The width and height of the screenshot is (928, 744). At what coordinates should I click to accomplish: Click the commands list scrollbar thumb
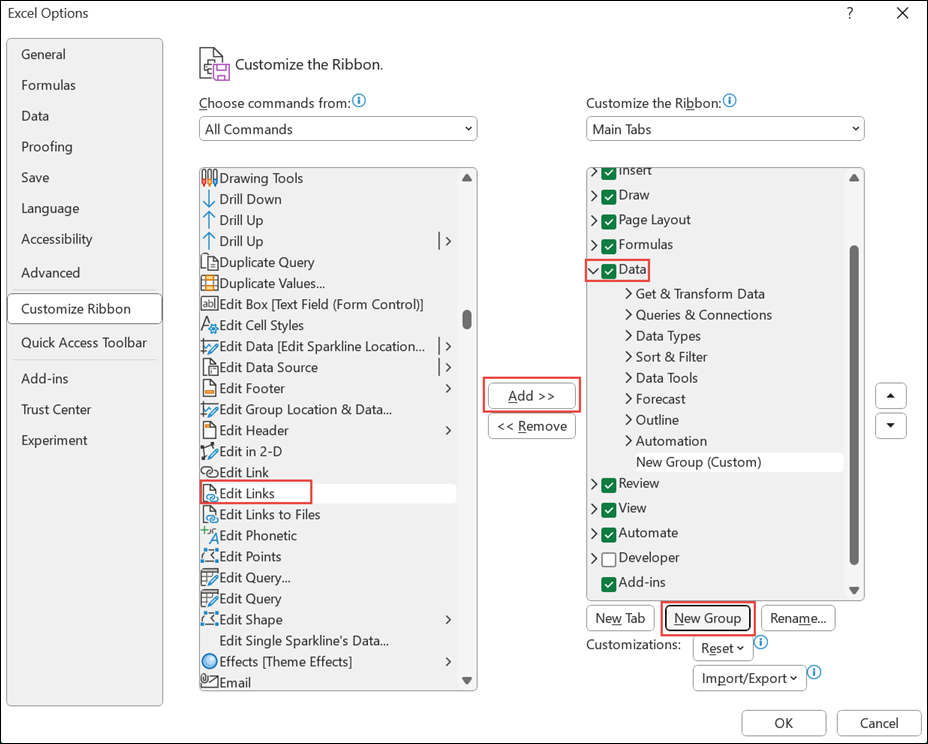click(467, 319)
